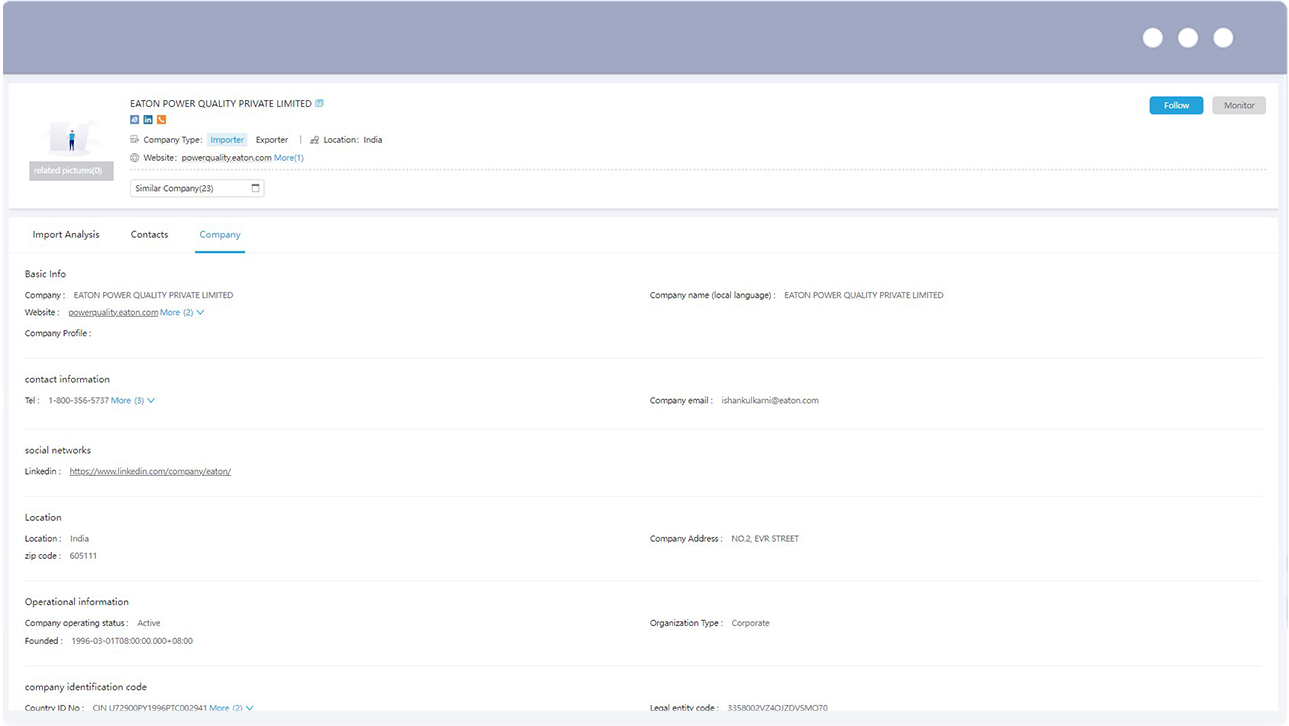Viewport: 1289px width, 726px height.
Task: Click the Monitor button
Action: pos(1239,105)
